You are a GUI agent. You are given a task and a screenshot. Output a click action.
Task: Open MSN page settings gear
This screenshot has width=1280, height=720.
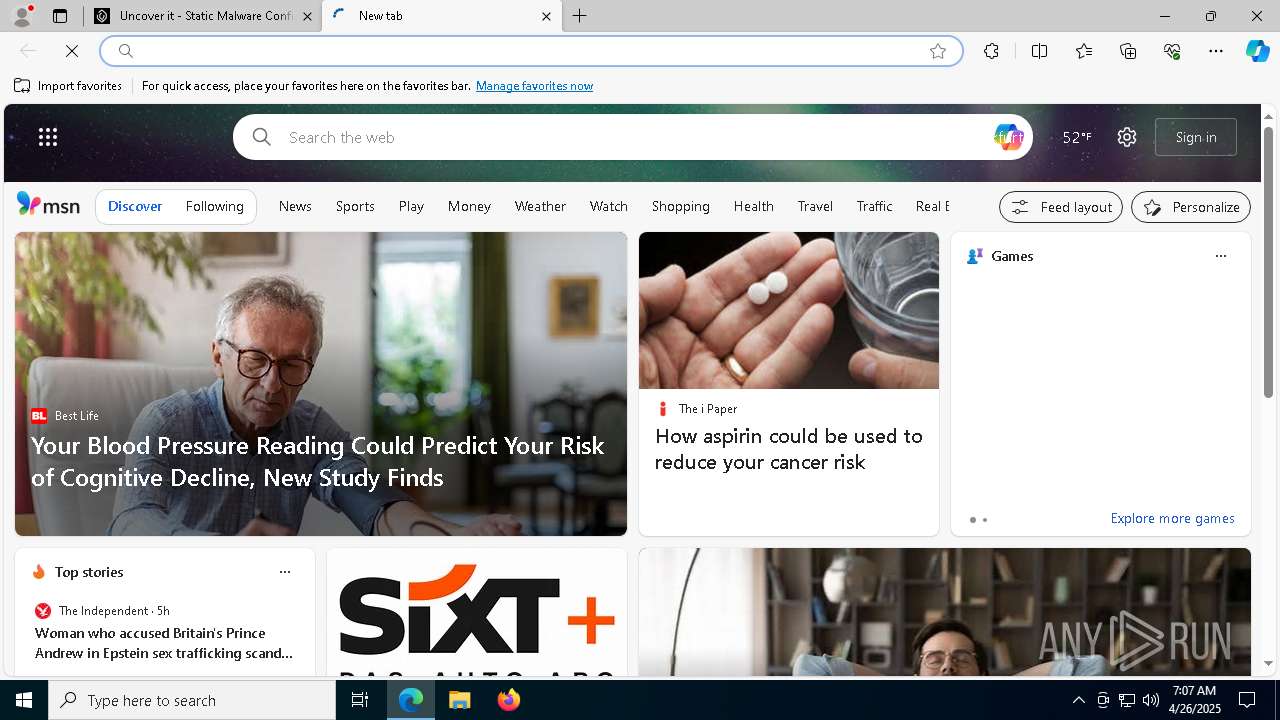pyautogui.click(x=1127, y=137)
